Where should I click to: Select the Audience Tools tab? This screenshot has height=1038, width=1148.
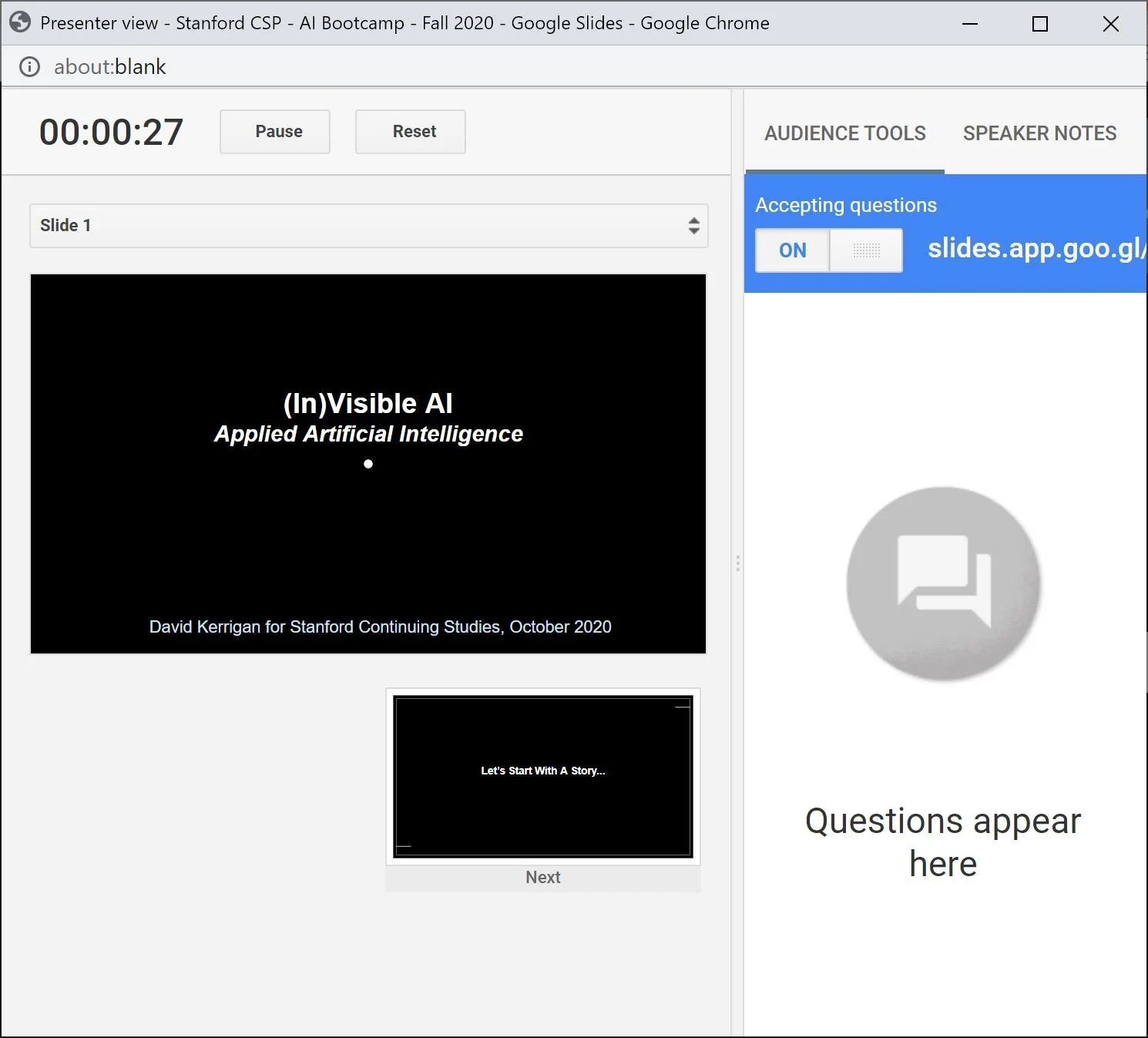[844, 133]
